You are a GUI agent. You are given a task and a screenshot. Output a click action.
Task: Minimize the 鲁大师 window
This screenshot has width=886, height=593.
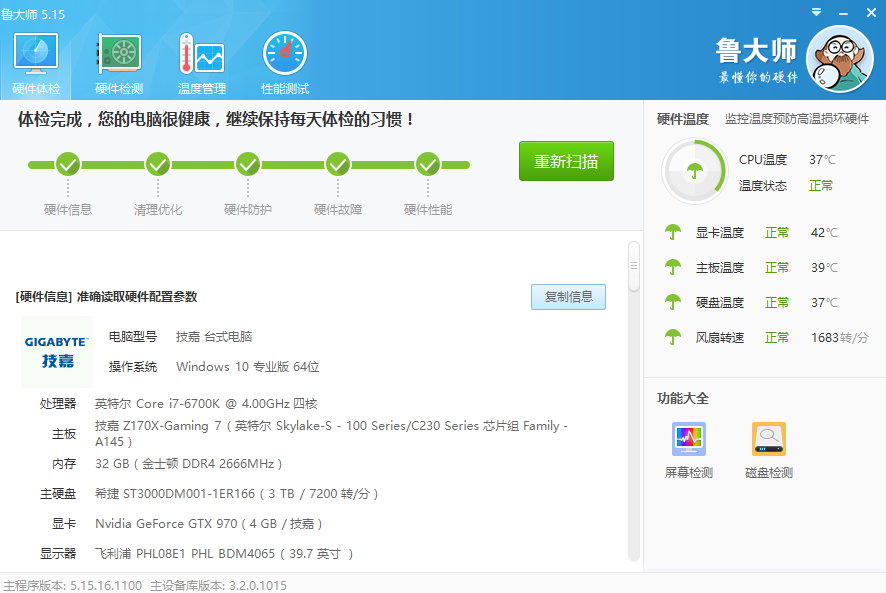click(844, 13)
